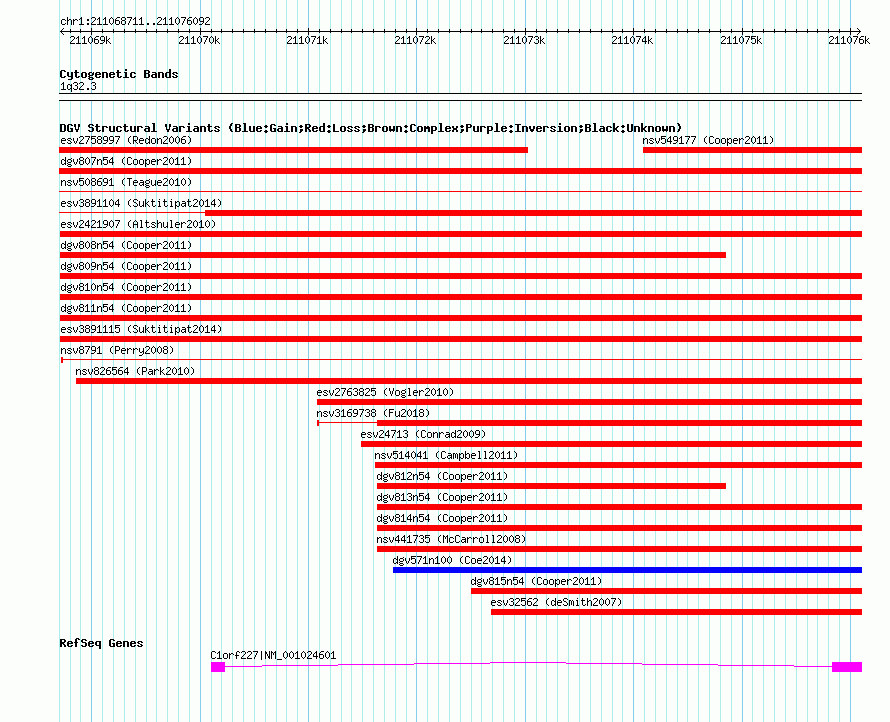Click the thin red line of nsv508691
890x722 pixels.
tap(460, 192)
